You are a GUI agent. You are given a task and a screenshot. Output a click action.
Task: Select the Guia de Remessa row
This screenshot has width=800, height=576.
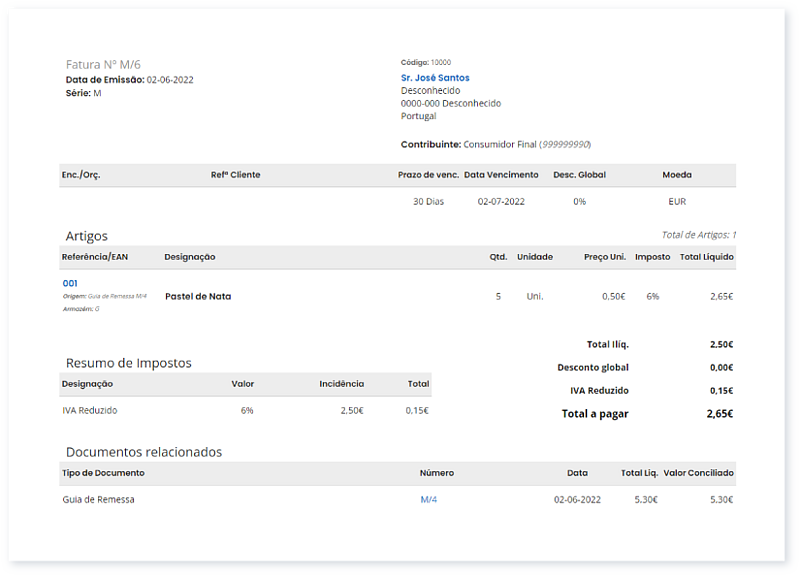pos(98,499)
